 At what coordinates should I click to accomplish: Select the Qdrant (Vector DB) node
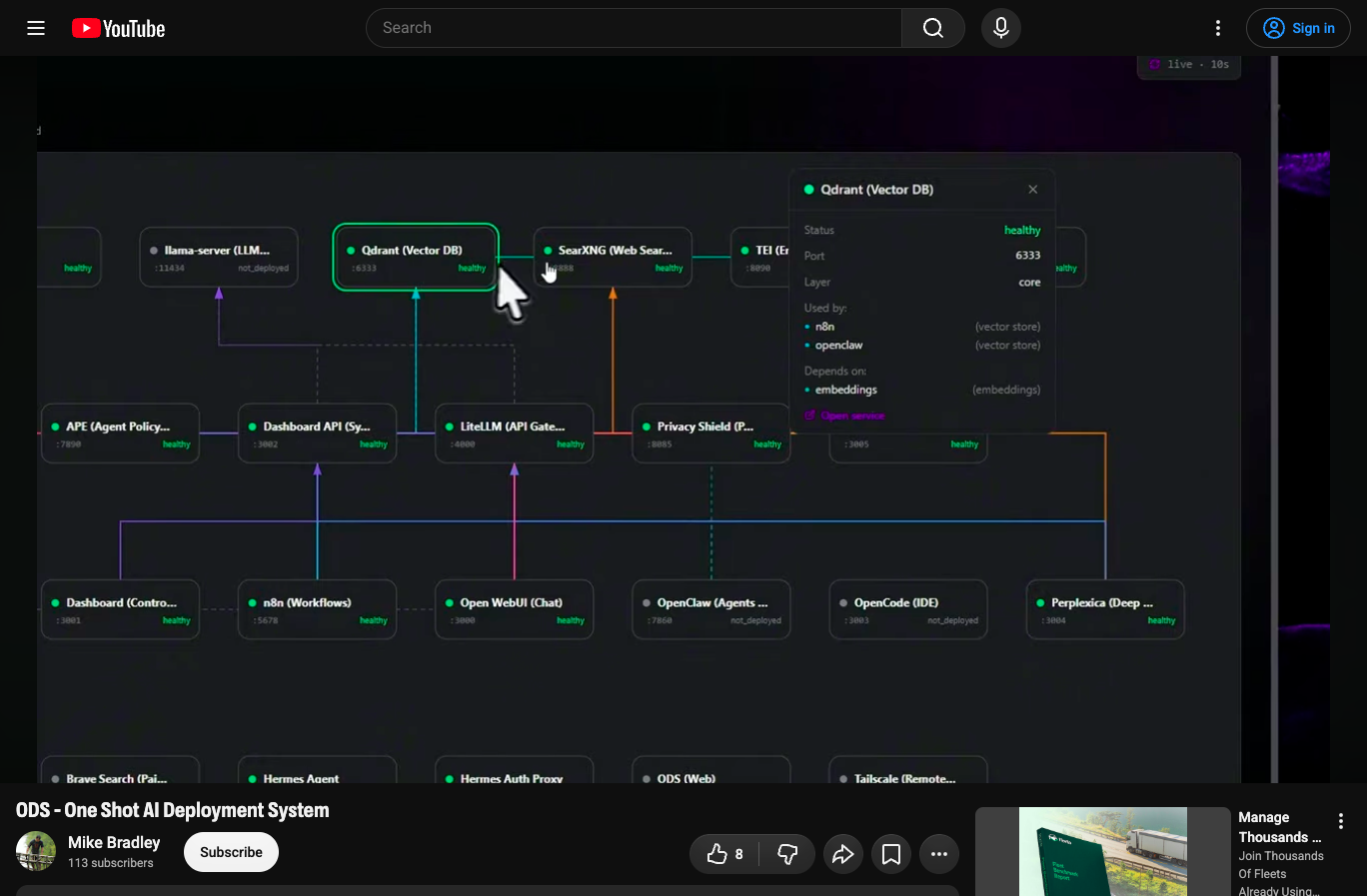[x=416, y=258]
